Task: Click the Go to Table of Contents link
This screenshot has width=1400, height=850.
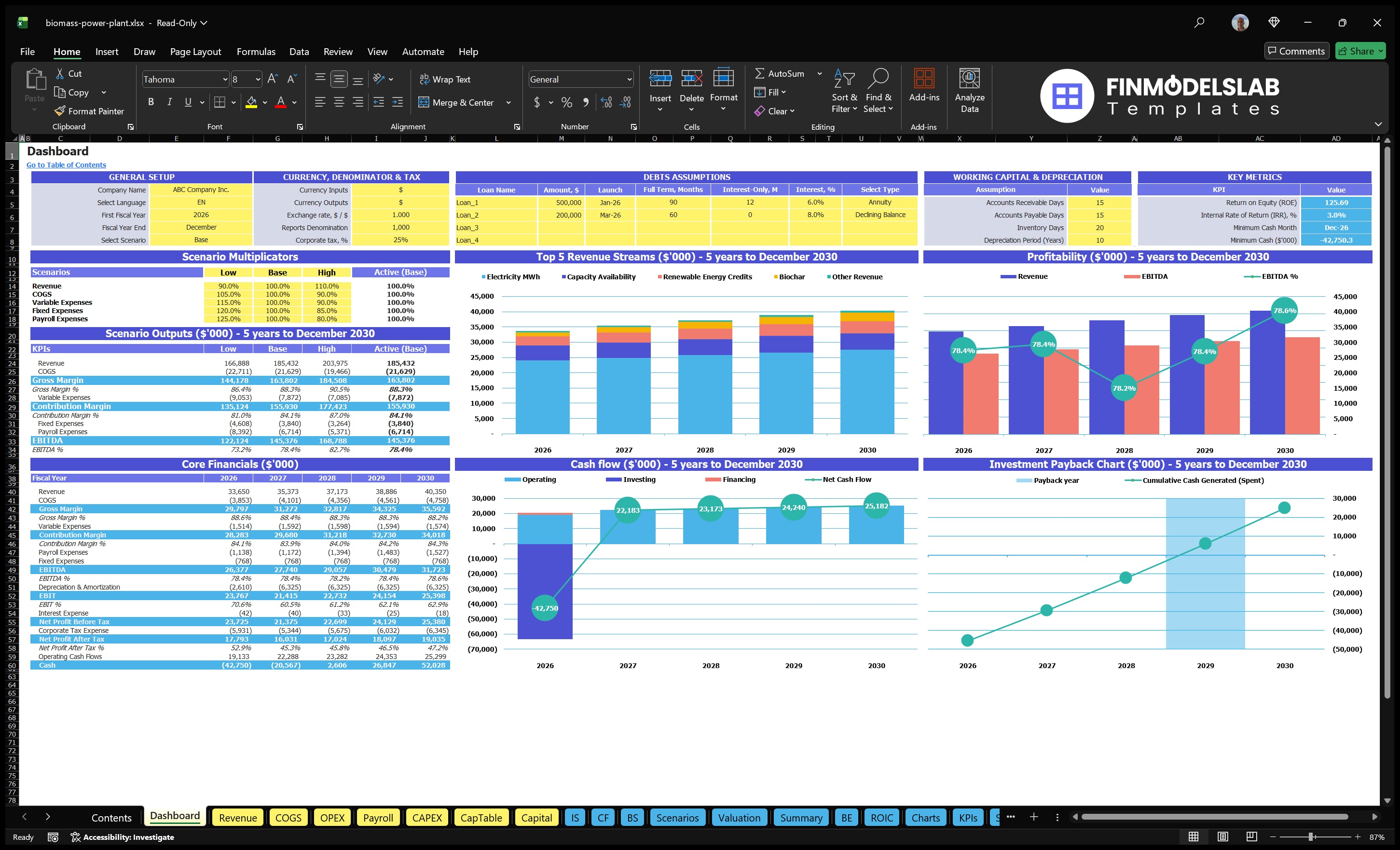Action: [x=66, y=165]
